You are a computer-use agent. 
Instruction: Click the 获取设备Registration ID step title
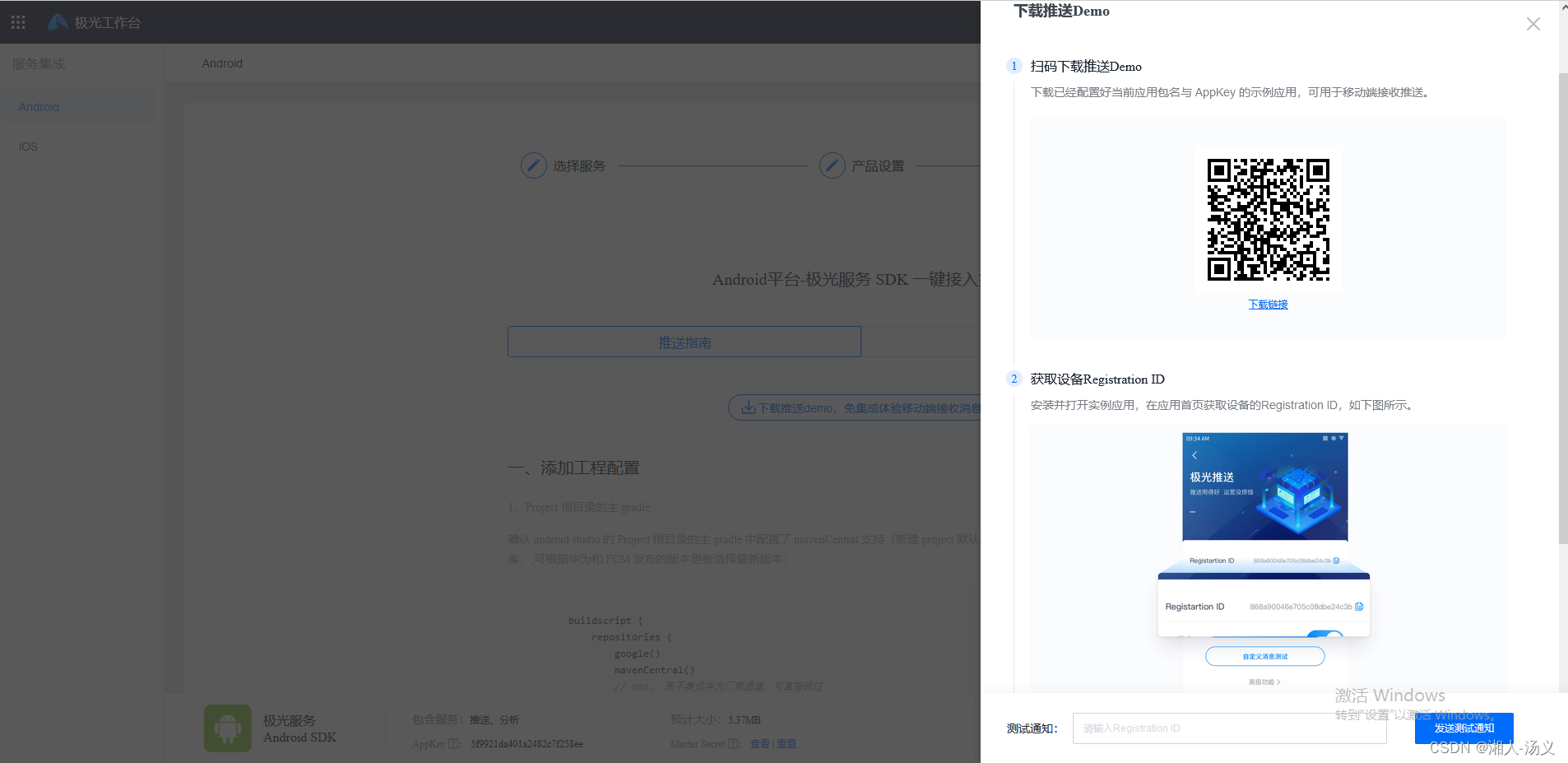1097,379
